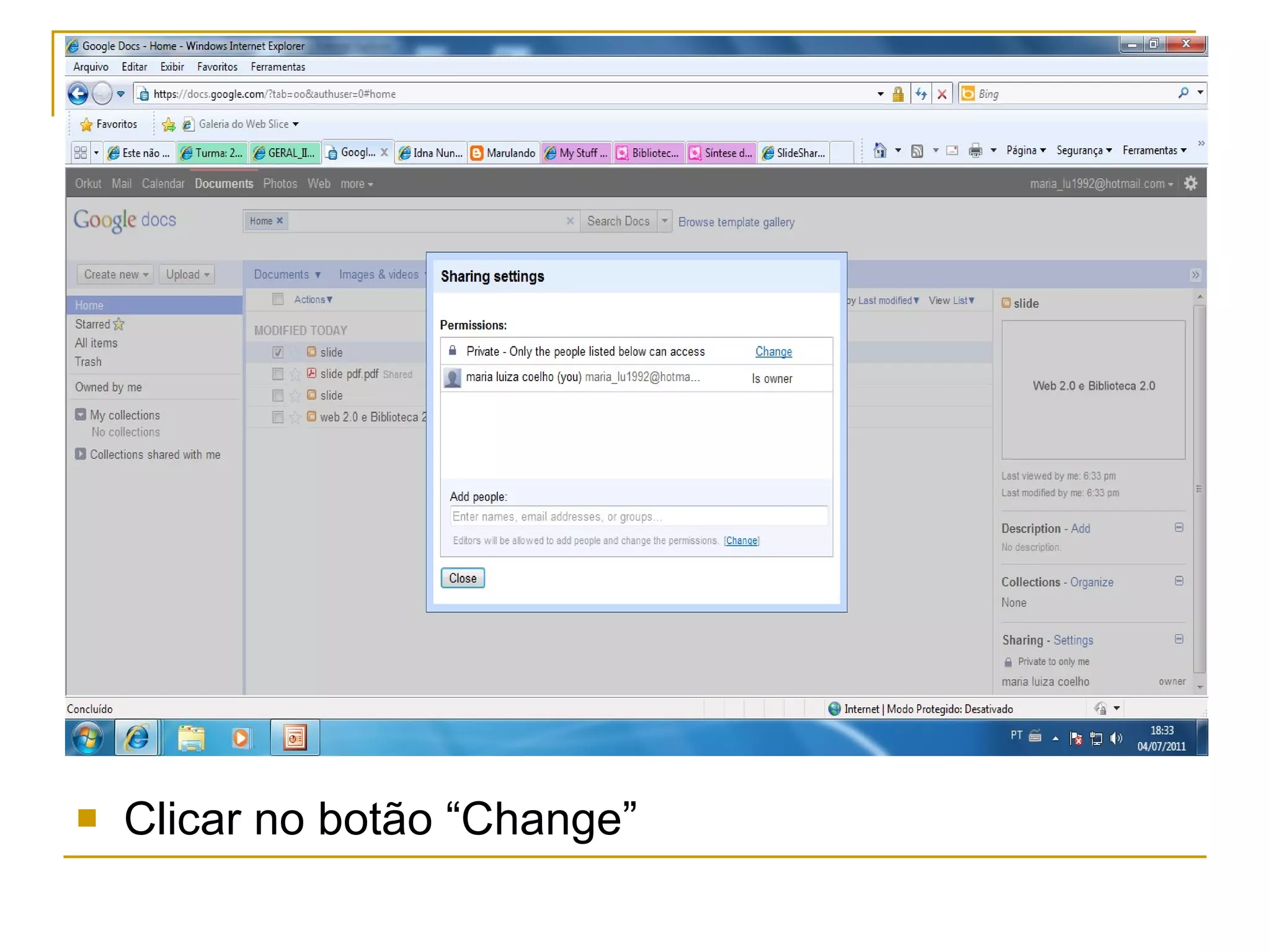Expand 'Collections shared with me' tree
Viewport: 1270px width, 952px height.
point(81,454)
